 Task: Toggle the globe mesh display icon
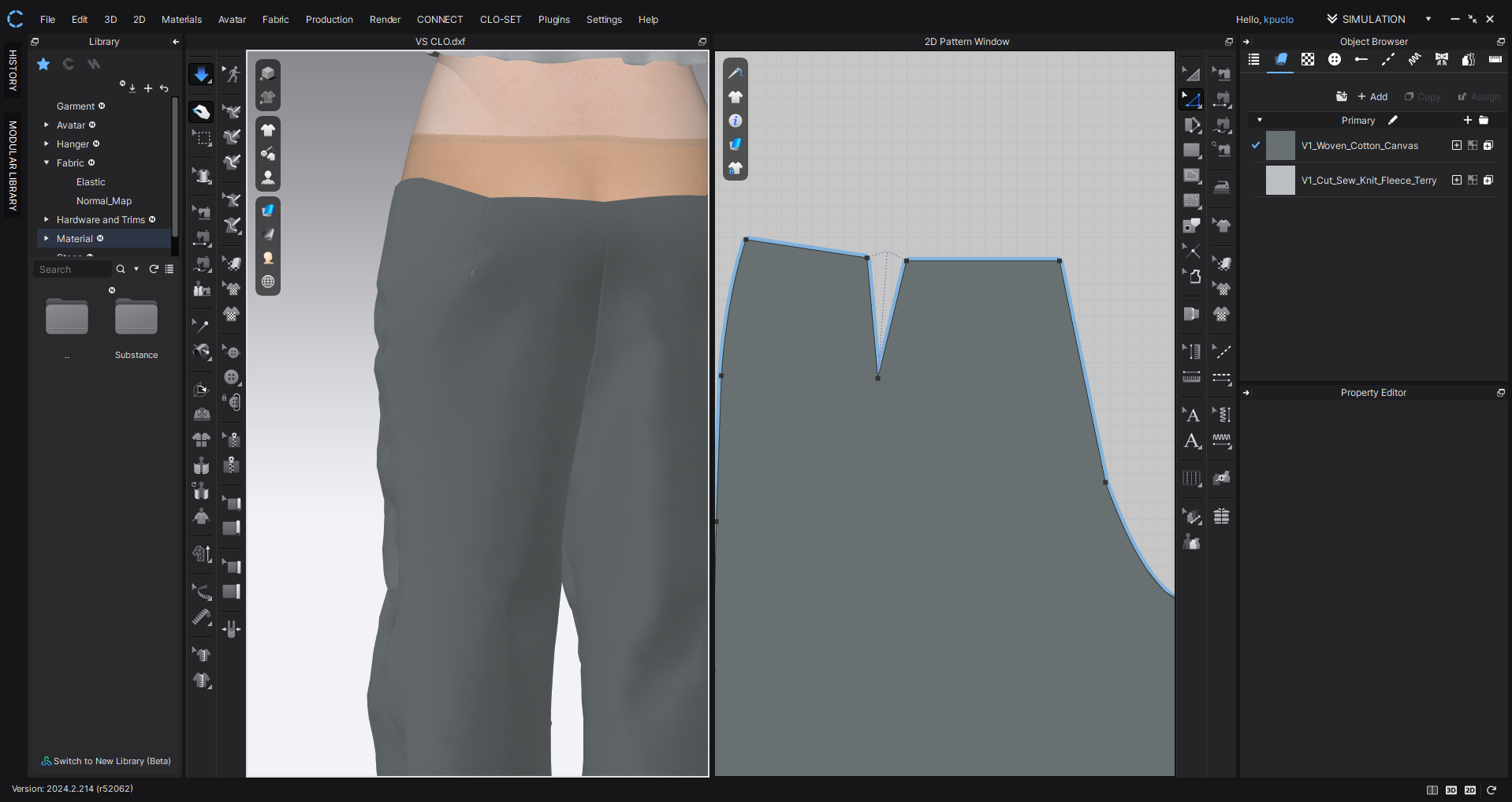pos(268,282)
